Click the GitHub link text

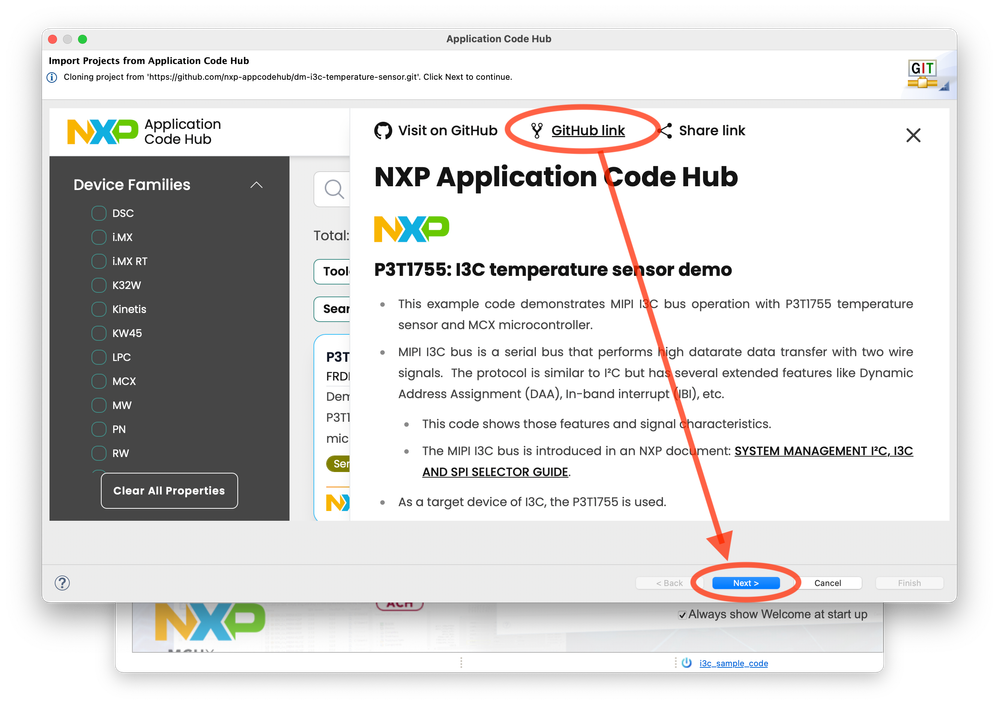click(587, 131)
